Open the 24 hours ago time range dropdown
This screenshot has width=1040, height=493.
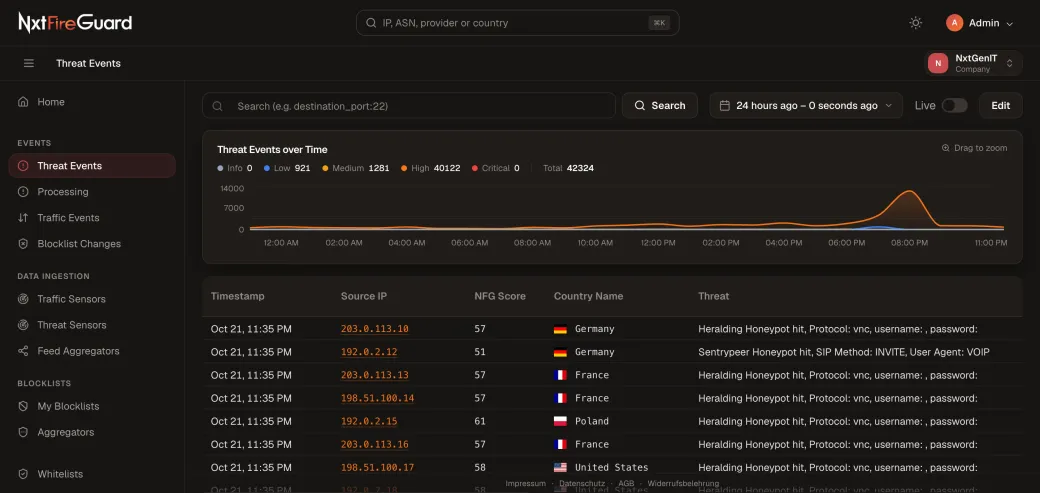[x=806, y=106]
